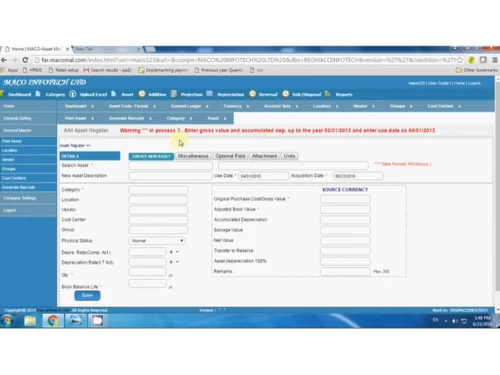Viewport: 500px width, 375px height.
Task: Click the Save button
Action: point(87,295)
